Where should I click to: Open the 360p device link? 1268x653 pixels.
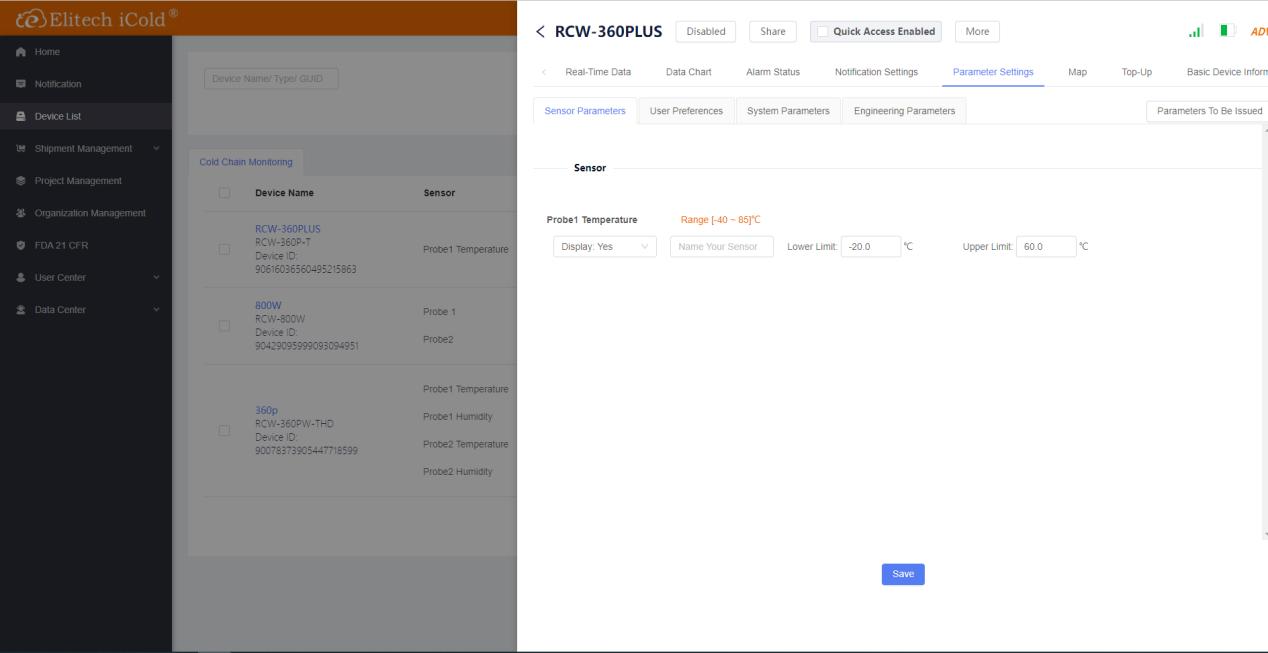click(266, 410)
